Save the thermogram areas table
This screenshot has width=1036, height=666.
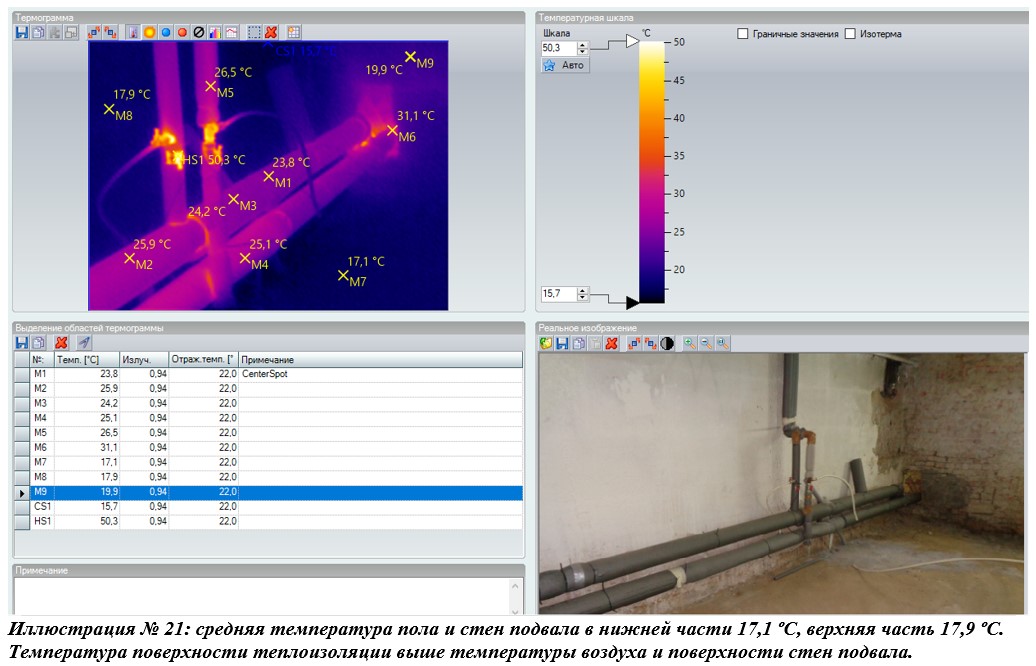click(x=22, y=342)
